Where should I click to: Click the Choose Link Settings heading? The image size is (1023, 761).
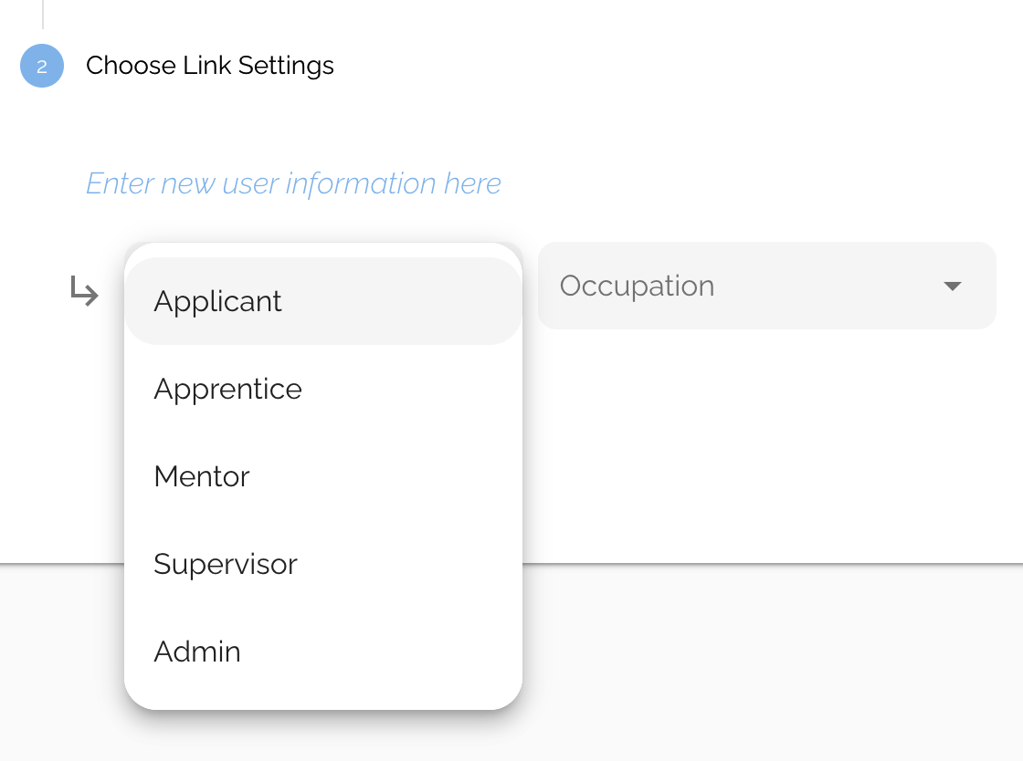pyautogui.click(x=210, y=65)
